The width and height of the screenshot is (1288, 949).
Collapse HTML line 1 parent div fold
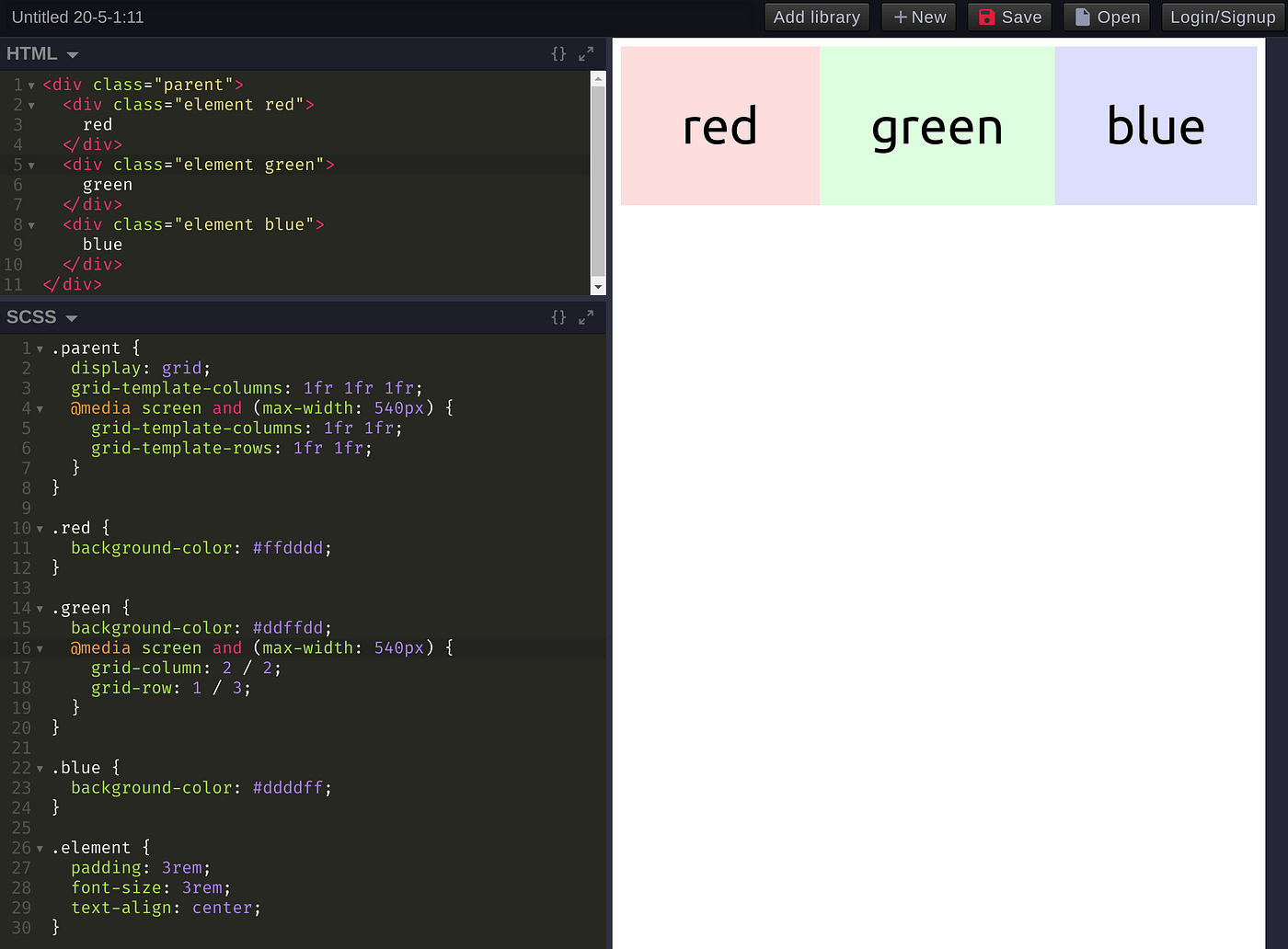coord(31,86)
